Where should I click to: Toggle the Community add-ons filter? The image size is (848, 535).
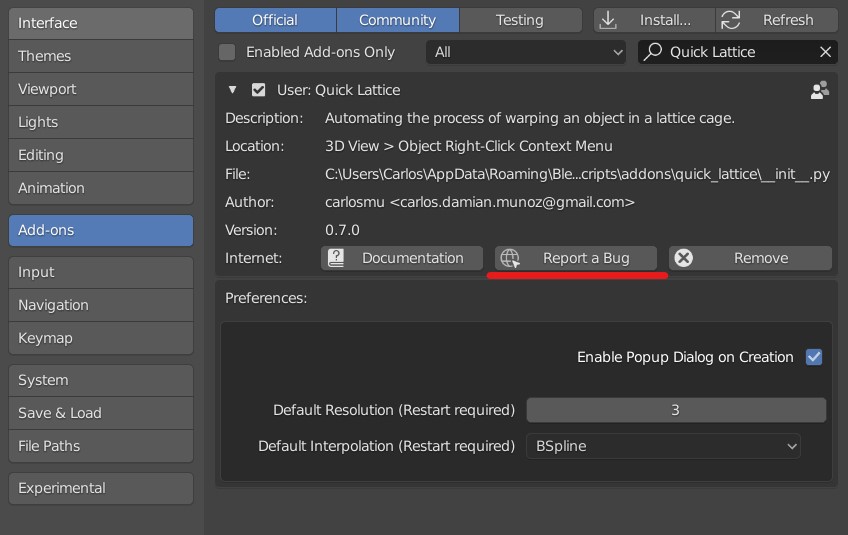tap(398, 20)
